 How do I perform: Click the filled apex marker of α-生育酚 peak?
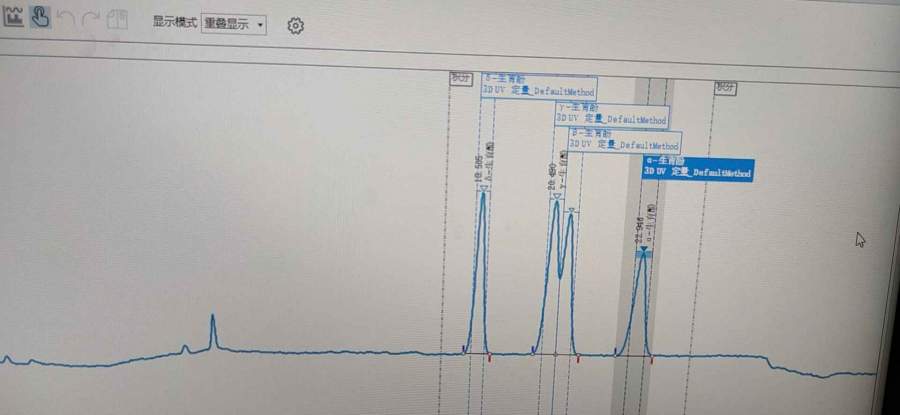(x=644, y=249)
